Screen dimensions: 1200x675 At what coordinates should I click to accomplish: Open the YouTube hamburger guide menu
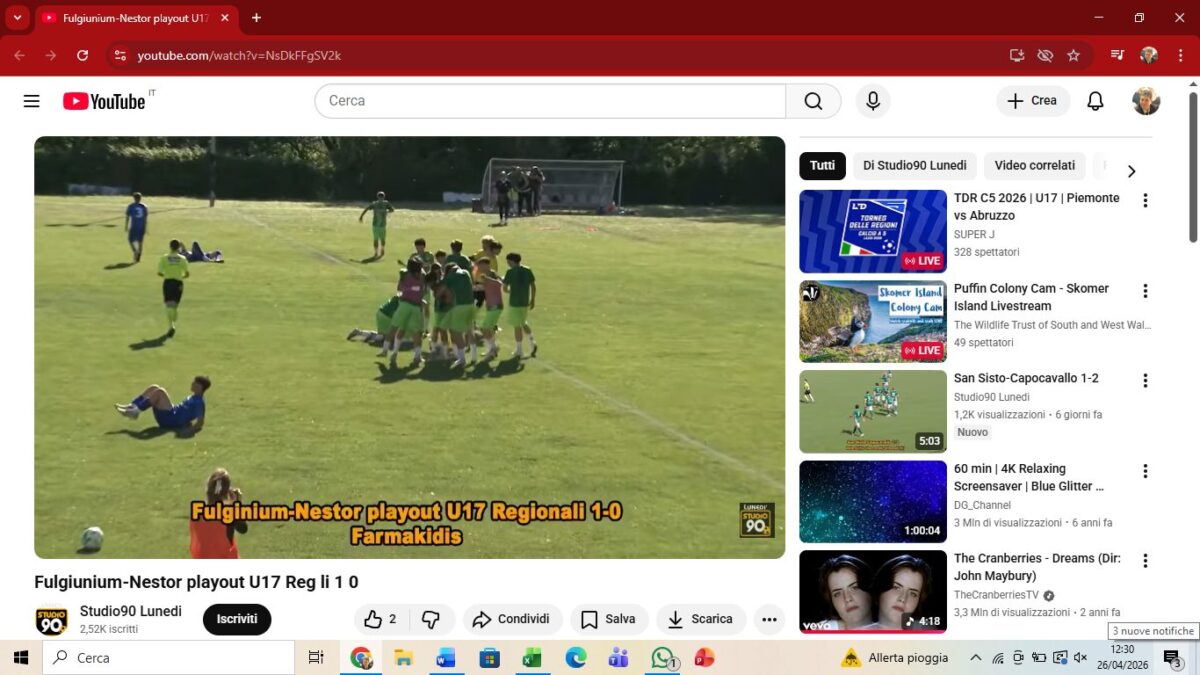pyautogui.click(x=31, y=101)
